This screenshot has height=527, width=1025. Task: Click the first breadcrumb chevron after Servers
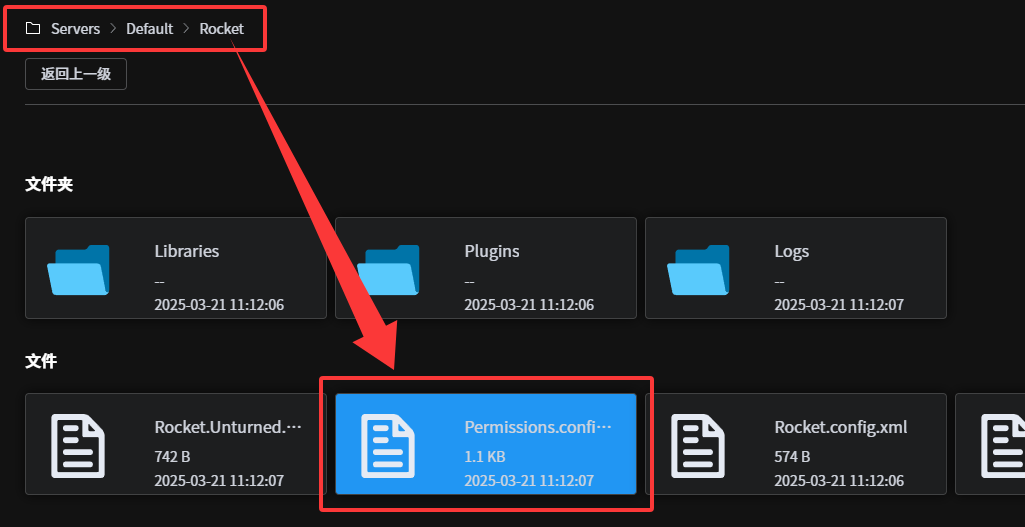click(113, 29)
